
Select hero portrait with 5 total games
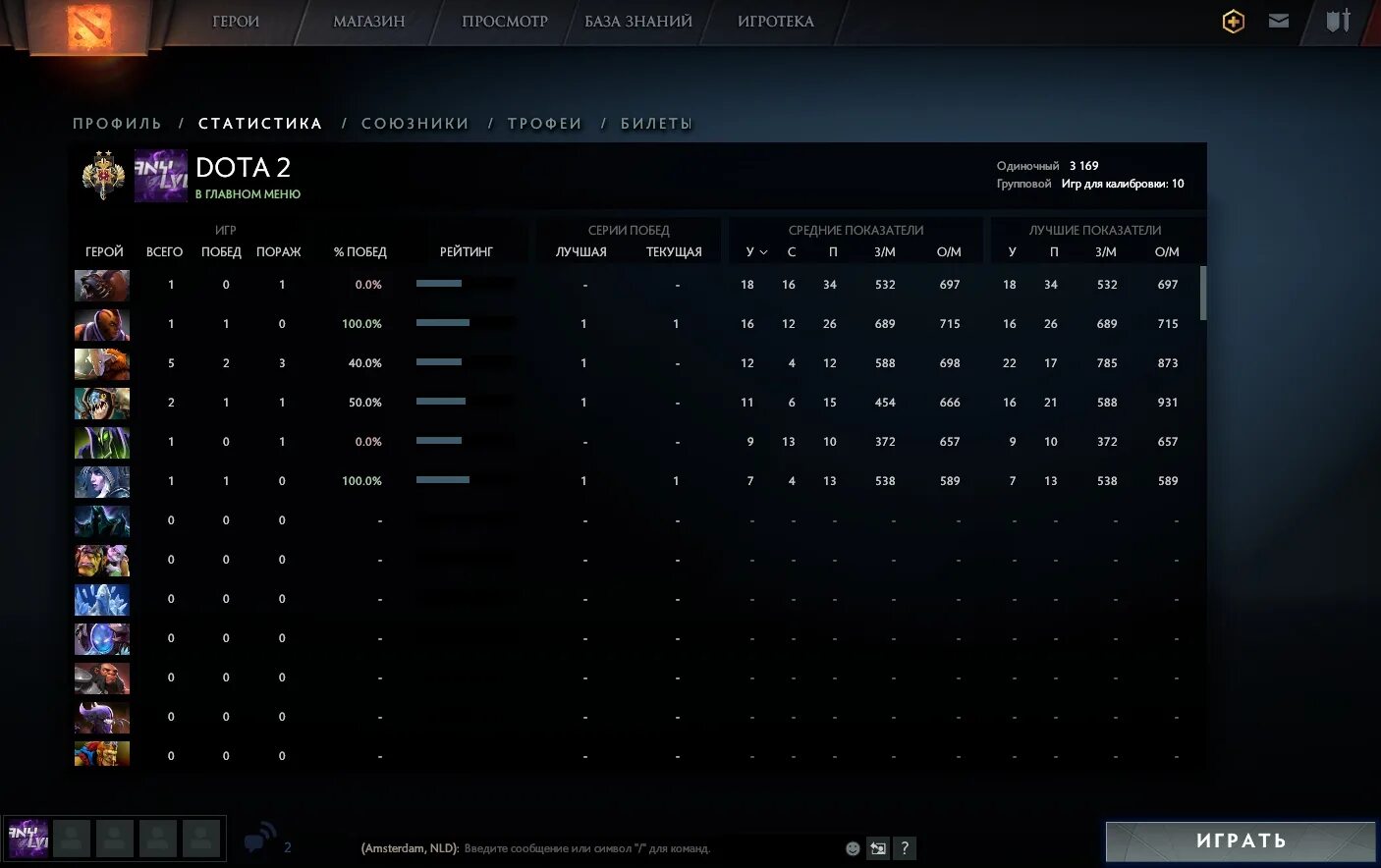(x=102, y=364)
